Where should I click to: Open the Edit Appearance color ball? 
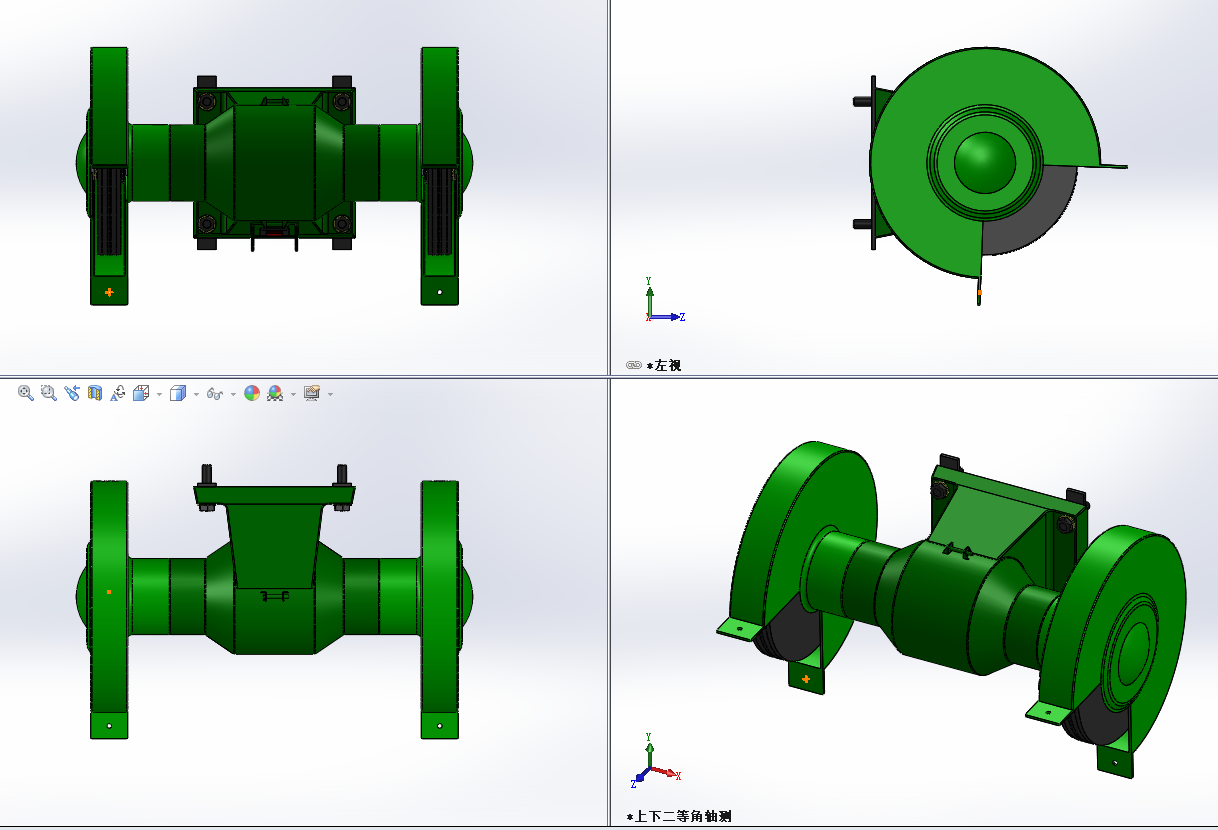(x=252, y=393)
